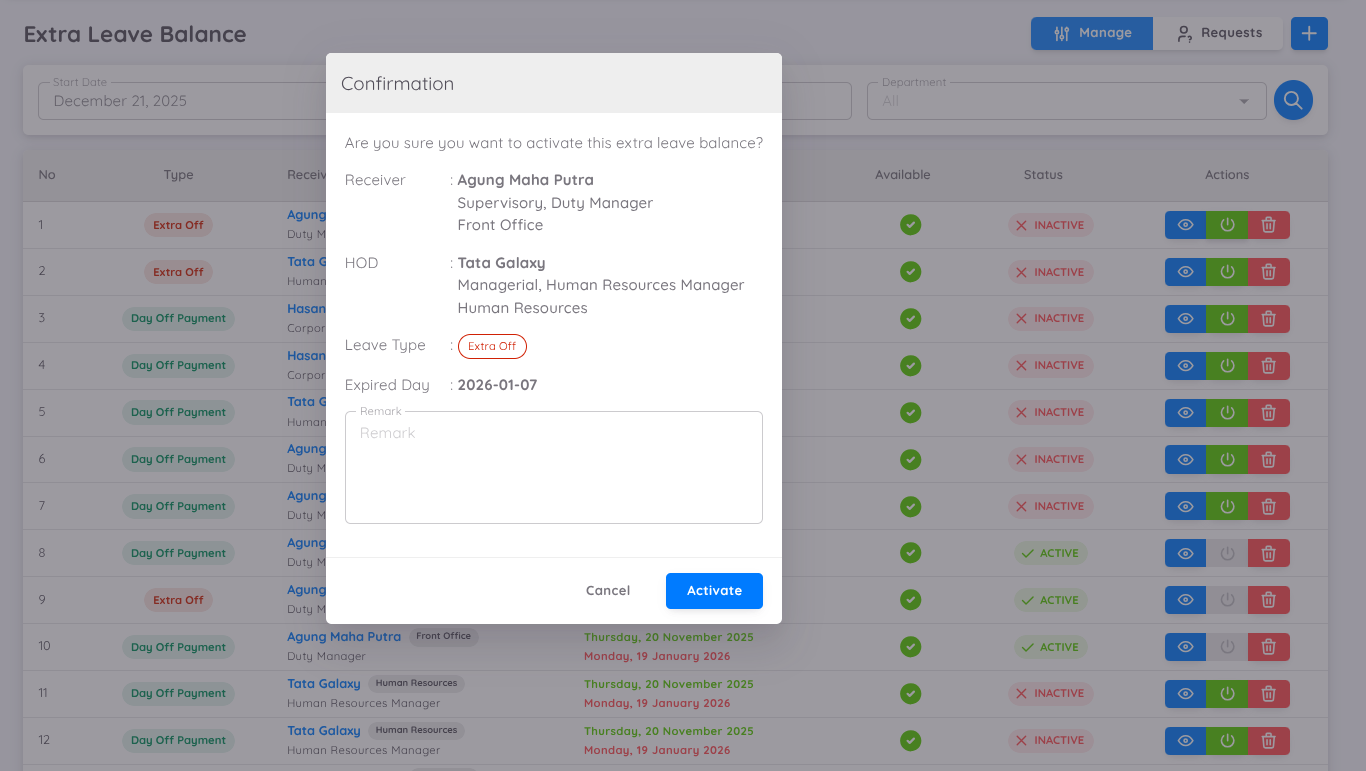This screenshot has width=1366, height=771.
Task: Open row 7 details via eye icon
Action: tap(1185, 506)
